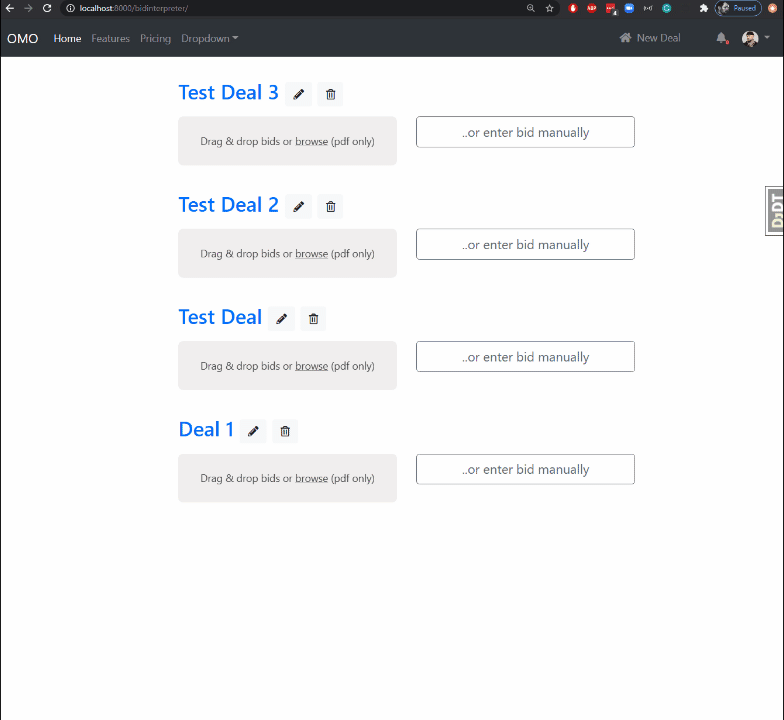
Task: Open the Test Deal 3 title link
Action: tap(228, 93)
